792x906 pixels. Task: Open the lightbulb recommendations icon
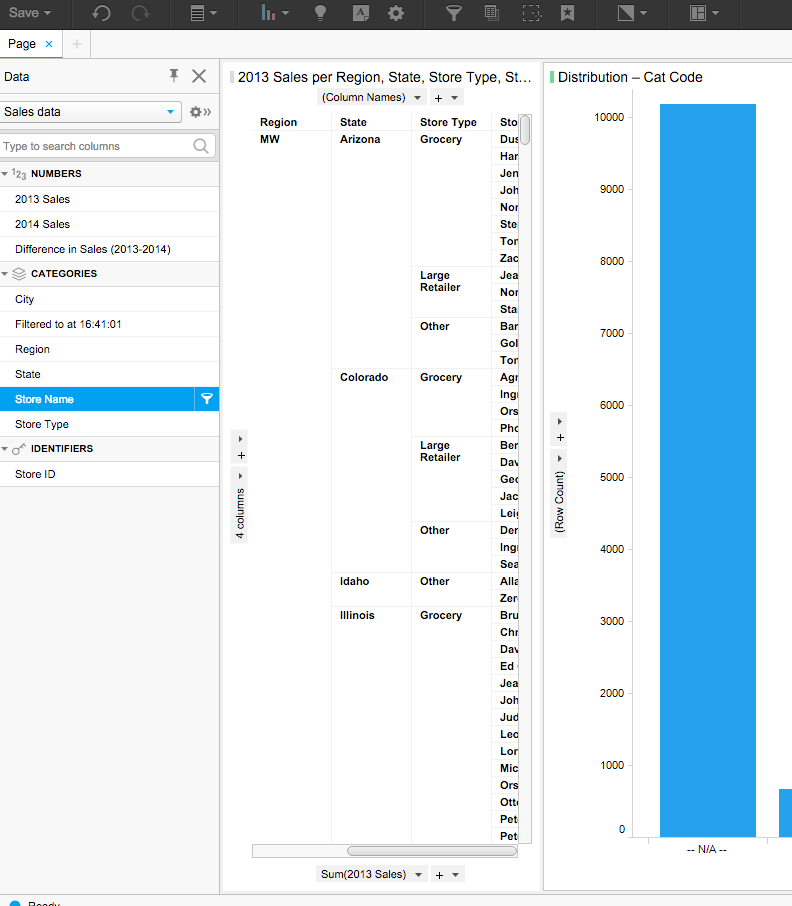tap(320, 13)
